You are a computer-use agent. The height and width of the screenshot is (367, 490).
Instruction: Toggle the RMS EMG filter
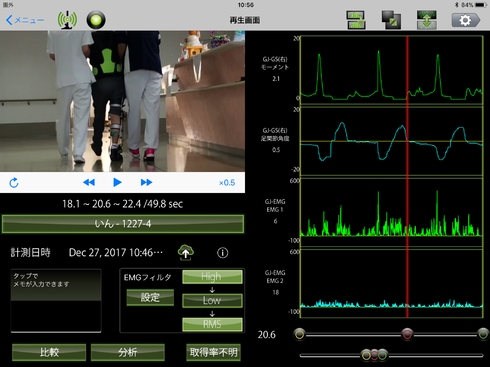click(212, 324)
